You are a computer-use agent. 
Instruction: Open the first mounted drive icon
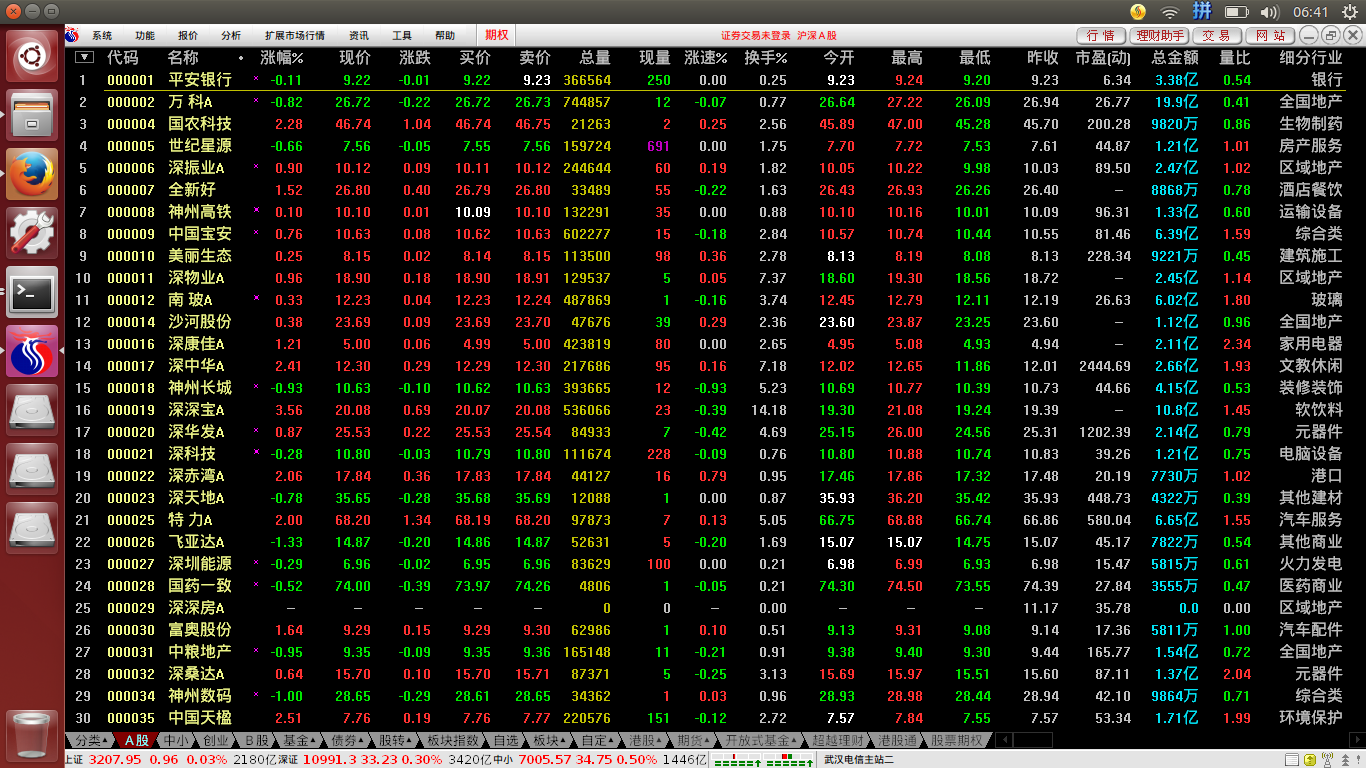tap(32, 411)
